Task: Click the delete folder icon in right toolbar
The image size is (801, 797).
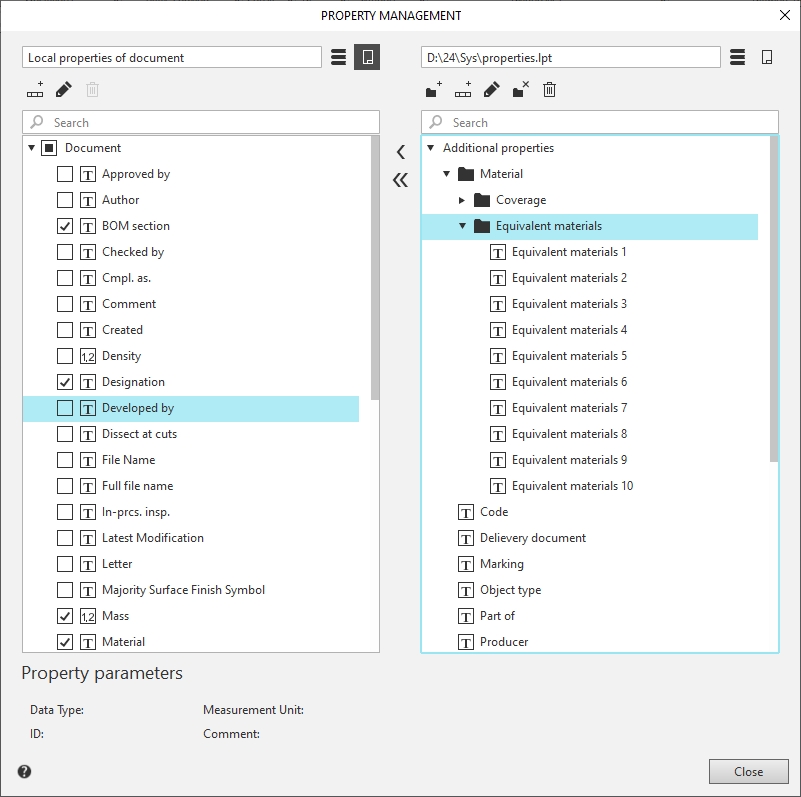Action: 520,90
